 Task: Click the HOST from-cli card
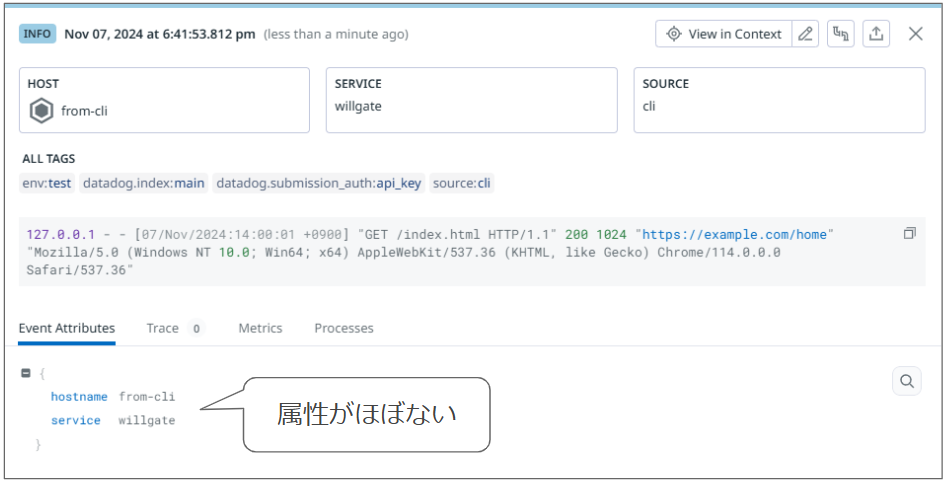point(164,100)
